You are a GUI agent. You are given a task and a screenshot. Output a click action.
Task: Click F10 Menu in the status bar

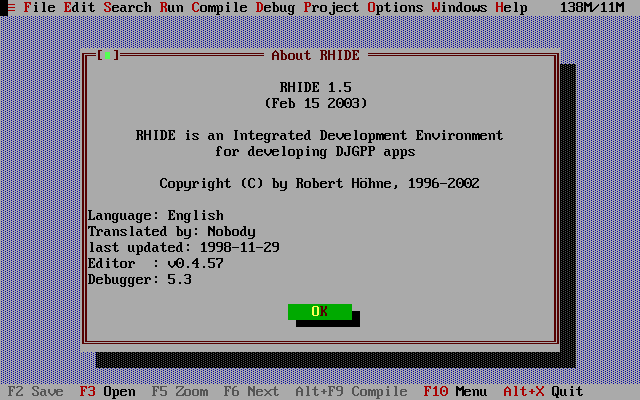pyautogui.click(x=455, y=391)
